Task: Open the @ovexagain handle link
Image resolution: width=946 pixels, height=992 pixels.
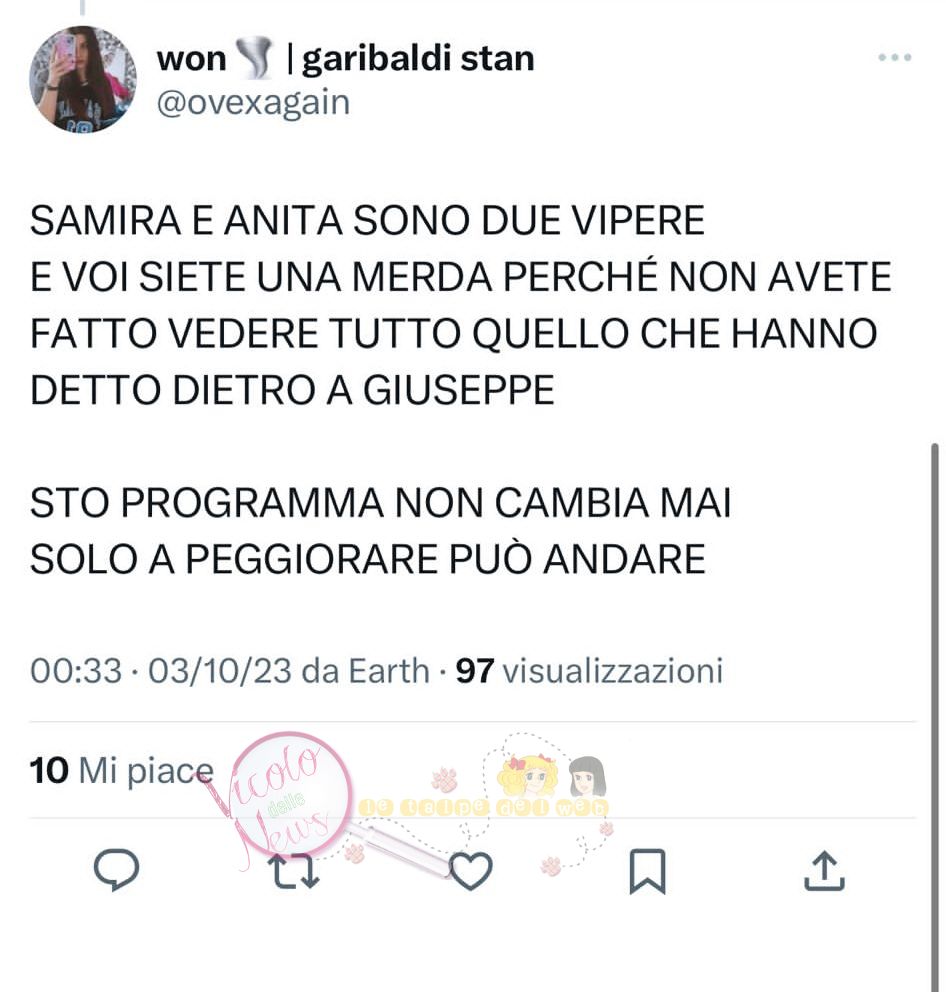Action: 253,102
